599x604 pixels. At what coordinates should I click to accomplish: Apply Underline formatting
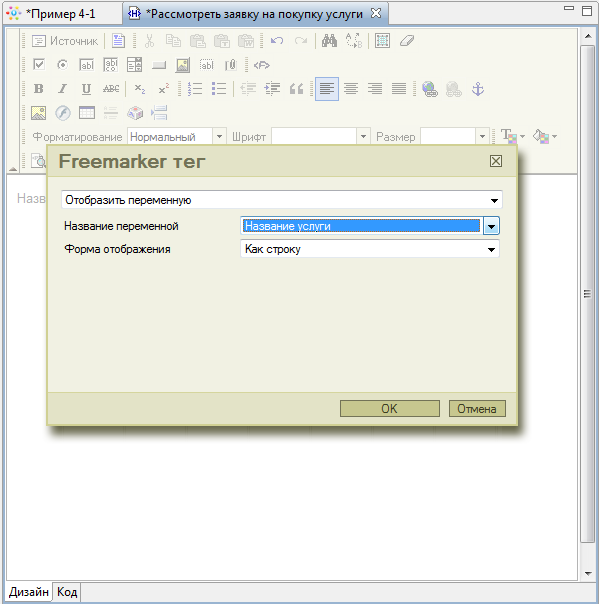pos(86,89)
